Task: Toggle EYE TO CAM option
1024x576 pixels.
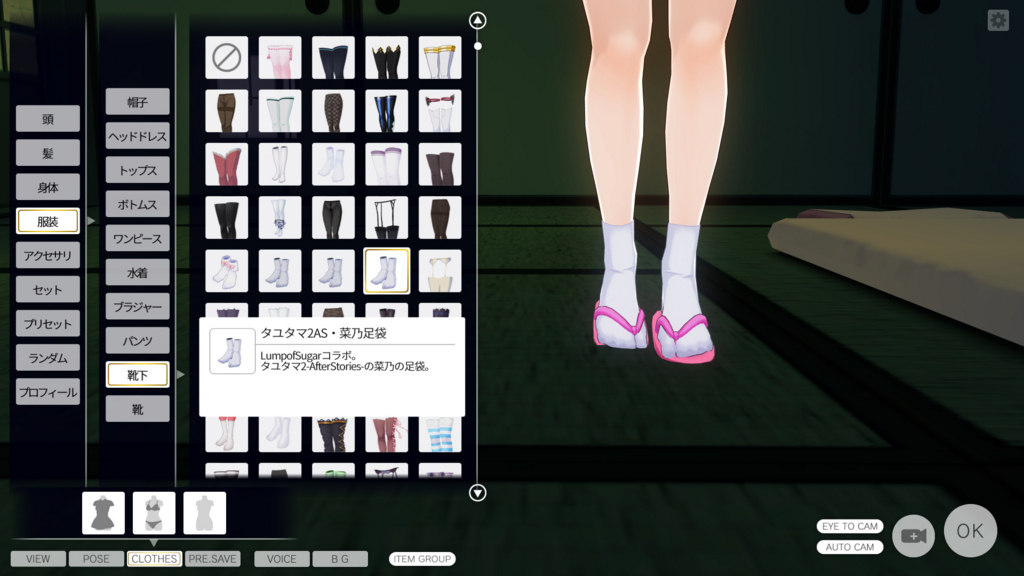Action: (850, 526)
